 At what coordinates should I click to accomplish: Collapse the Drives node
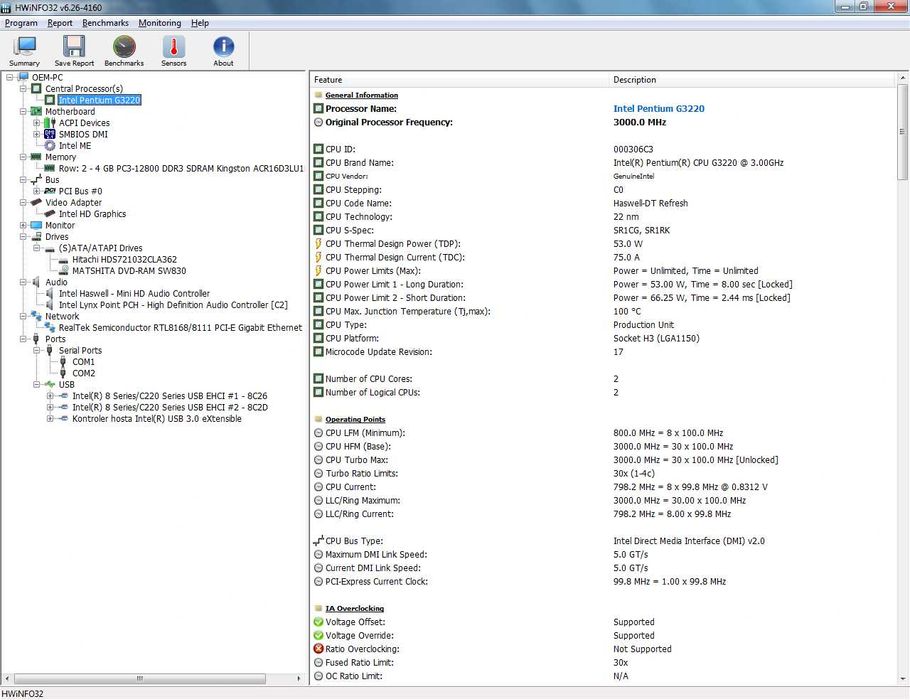23,237
